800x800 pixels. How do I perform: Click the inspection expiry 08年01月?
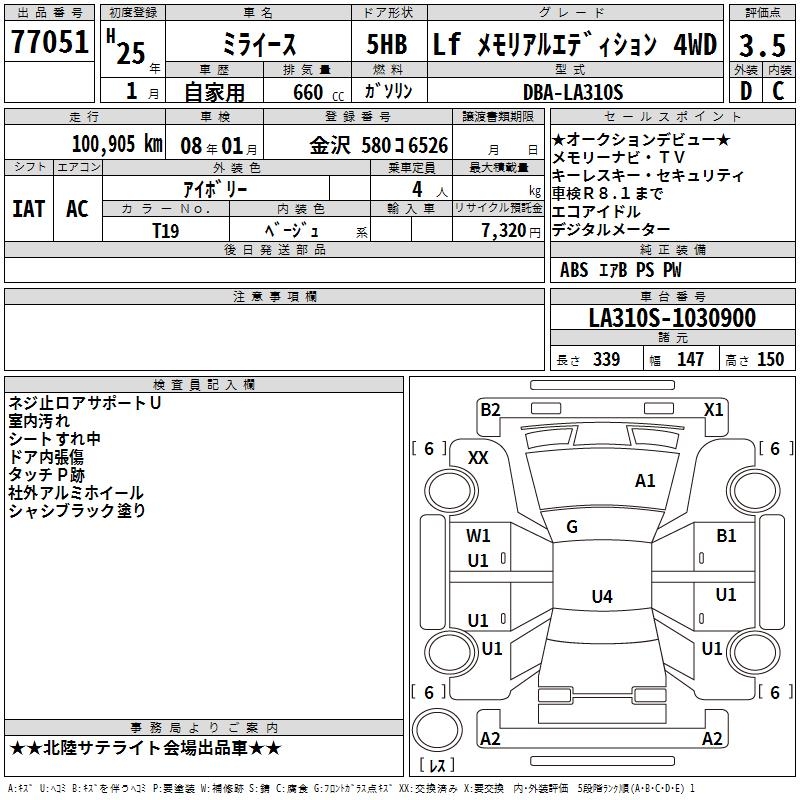pos(219,146)
